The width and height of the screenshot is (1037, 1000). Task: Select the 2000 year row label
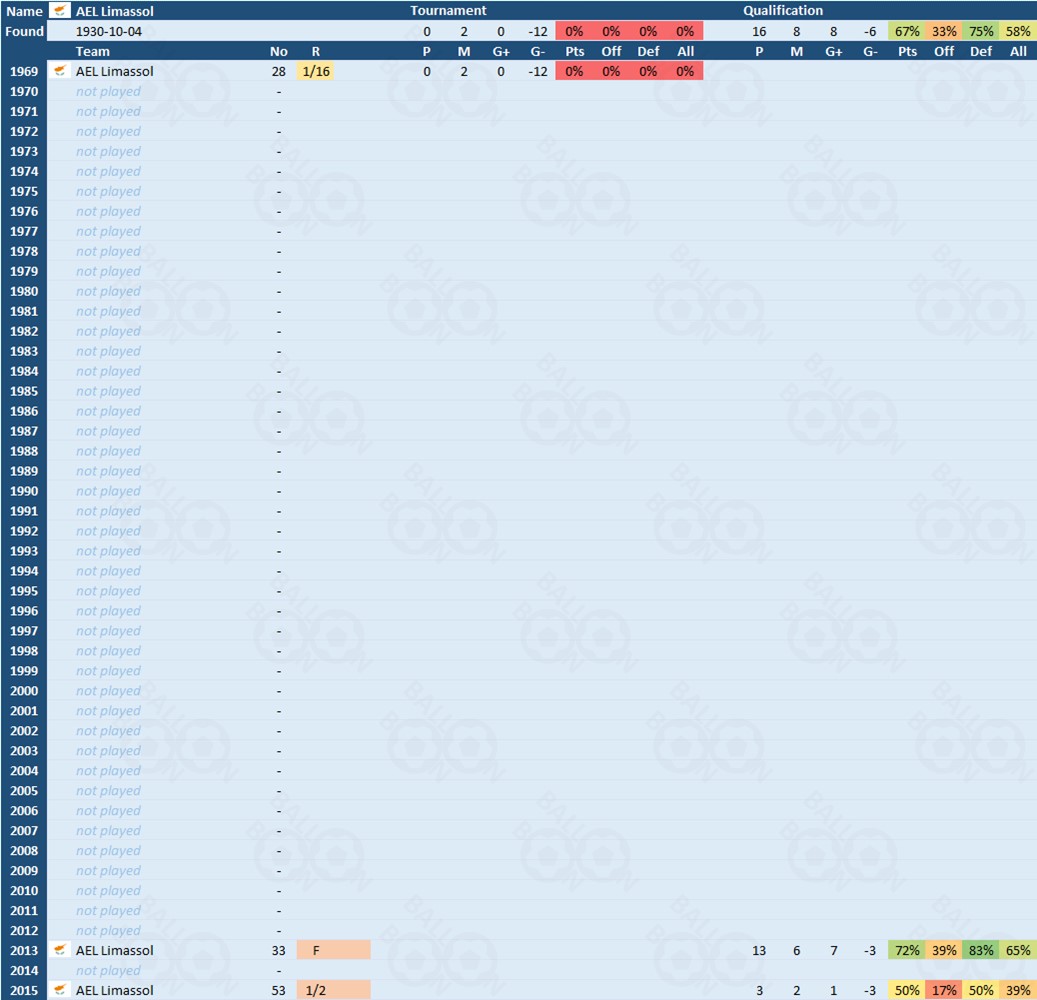[24, 691]
